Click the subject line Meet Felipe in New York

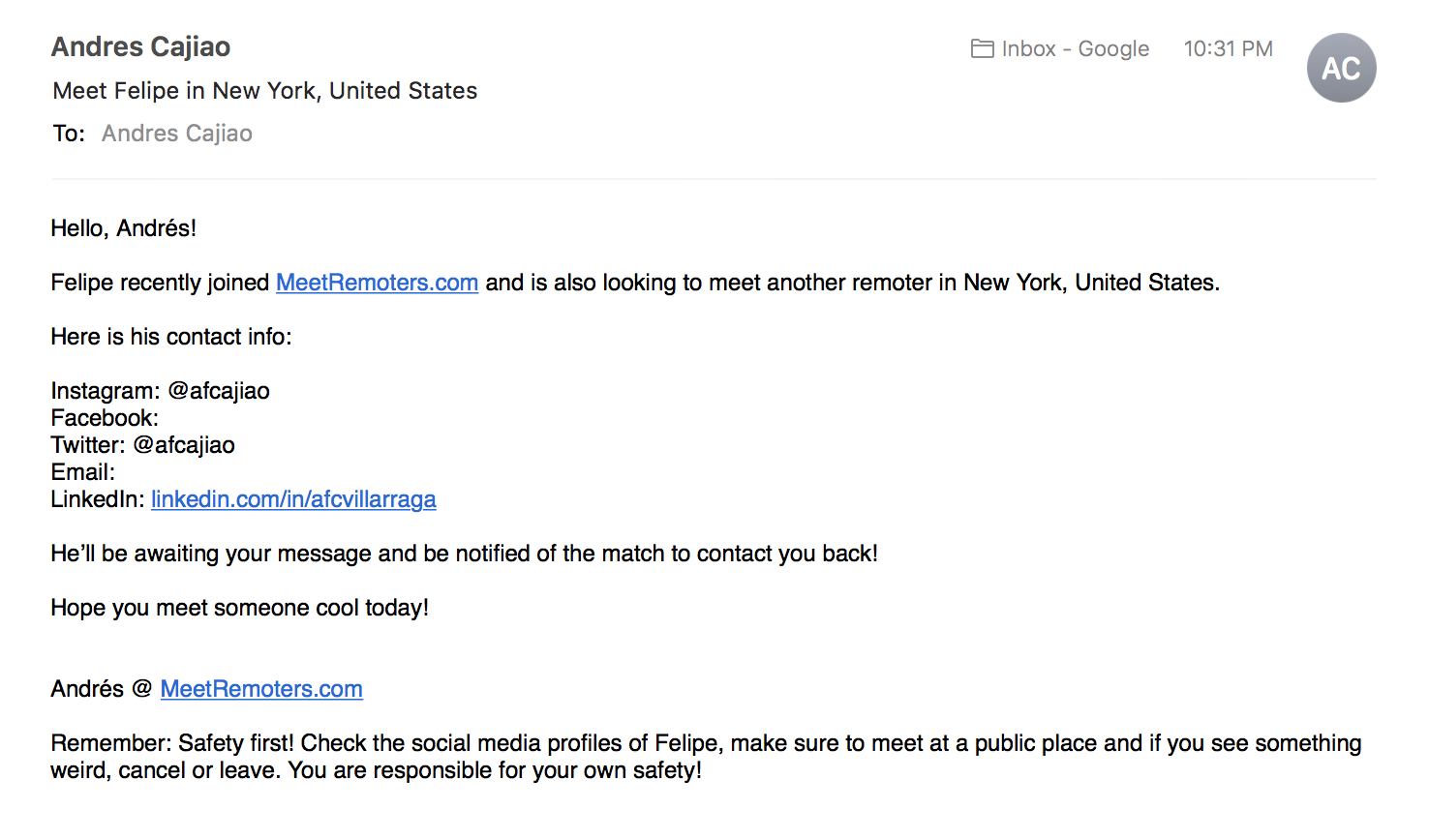pyautogui.click(x=264, y=91)
